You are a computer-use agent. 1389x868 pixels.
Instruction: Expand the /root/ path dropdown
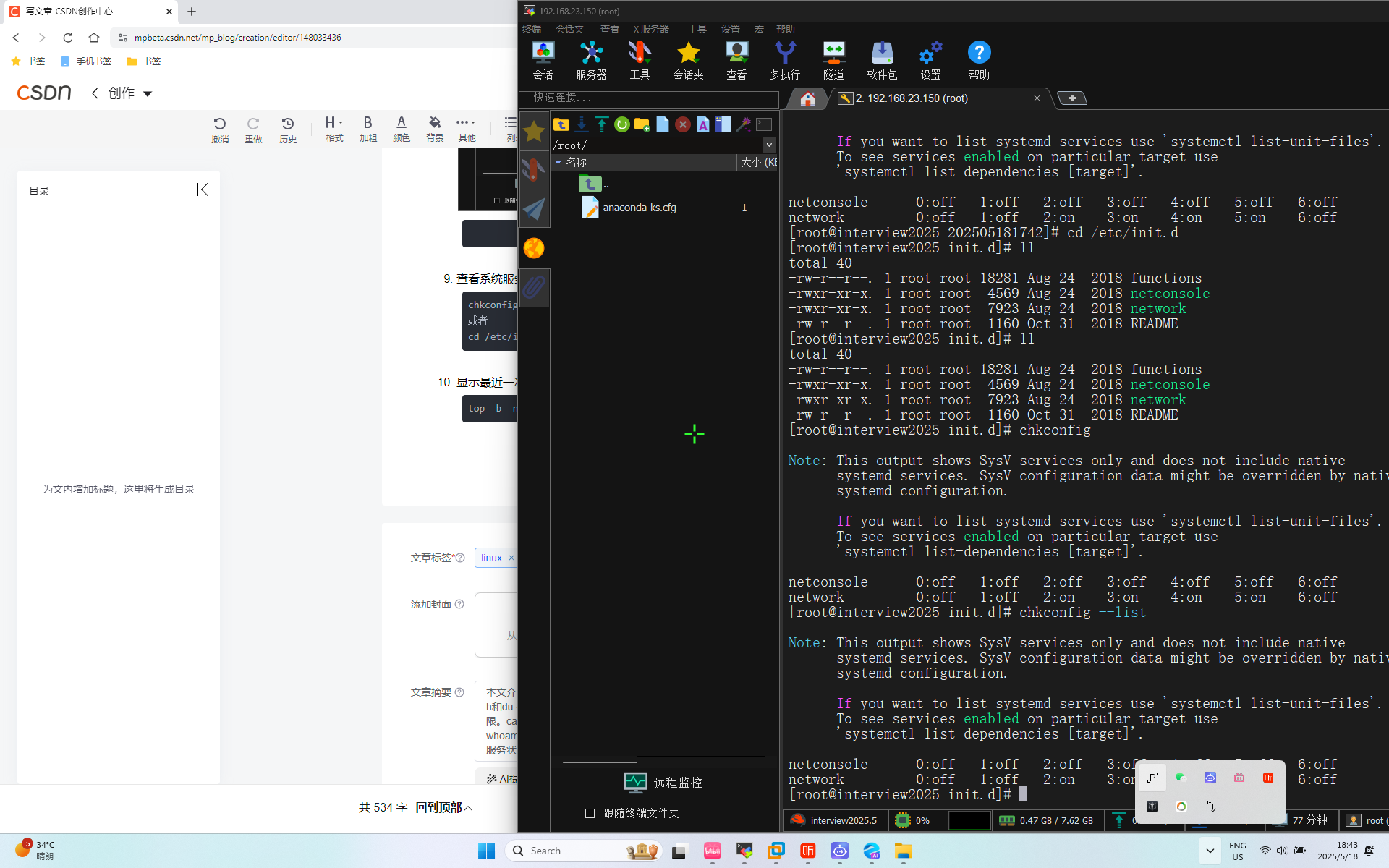tap(769, 145)
